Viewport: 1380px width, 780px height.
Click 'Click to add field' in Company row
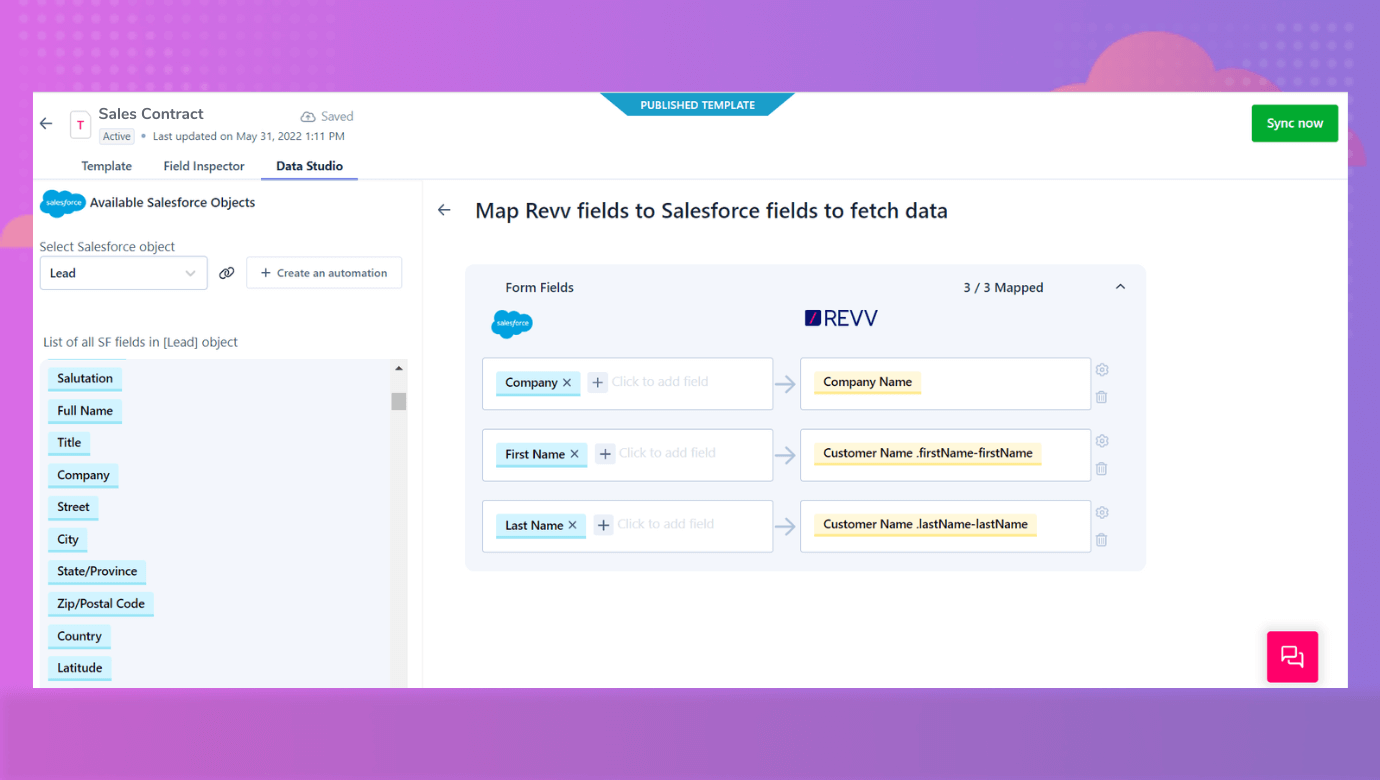point(660,382)
